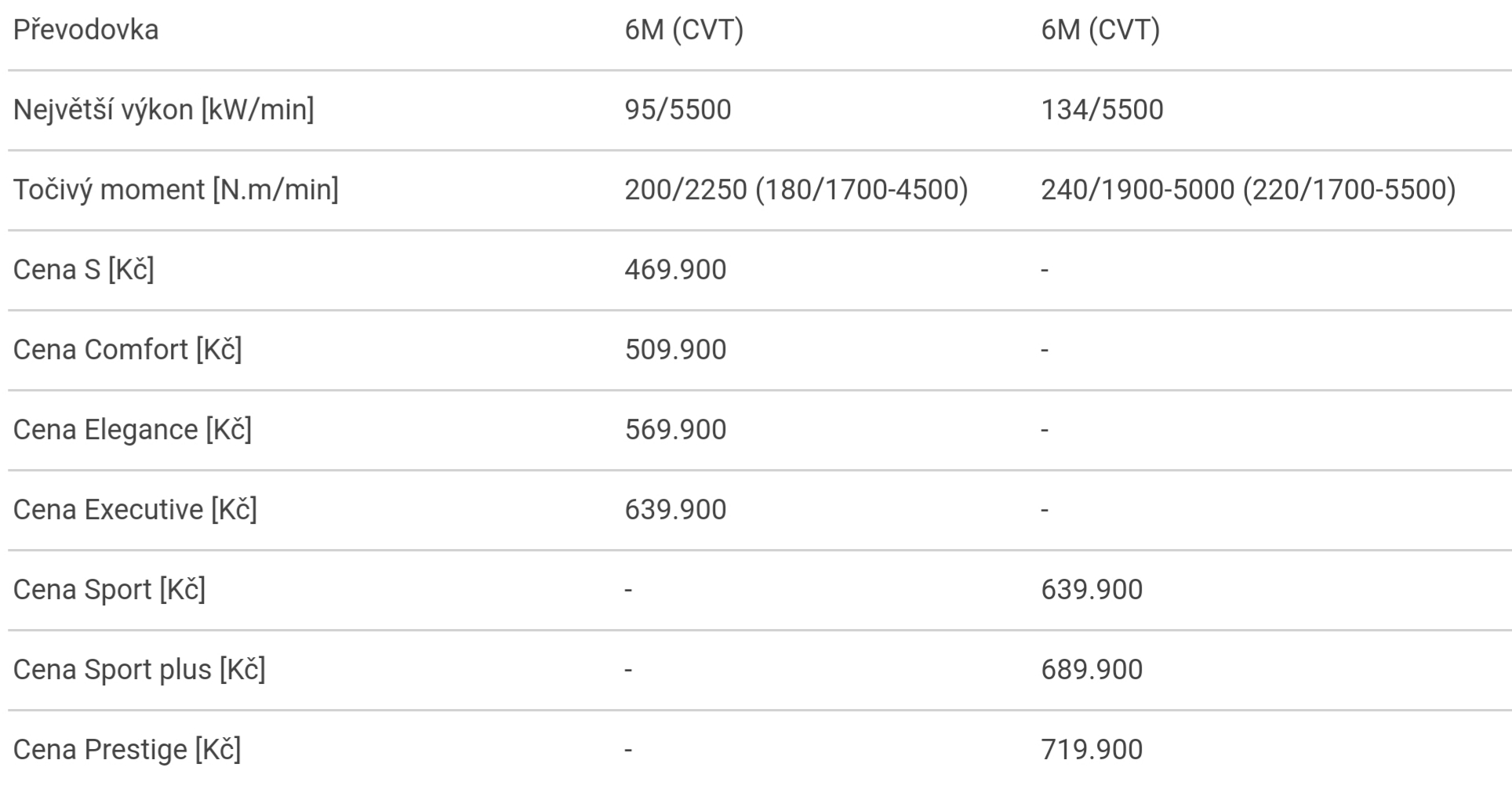
Task: Click the 719.900 Prestige price
Action: (1092, 750)
